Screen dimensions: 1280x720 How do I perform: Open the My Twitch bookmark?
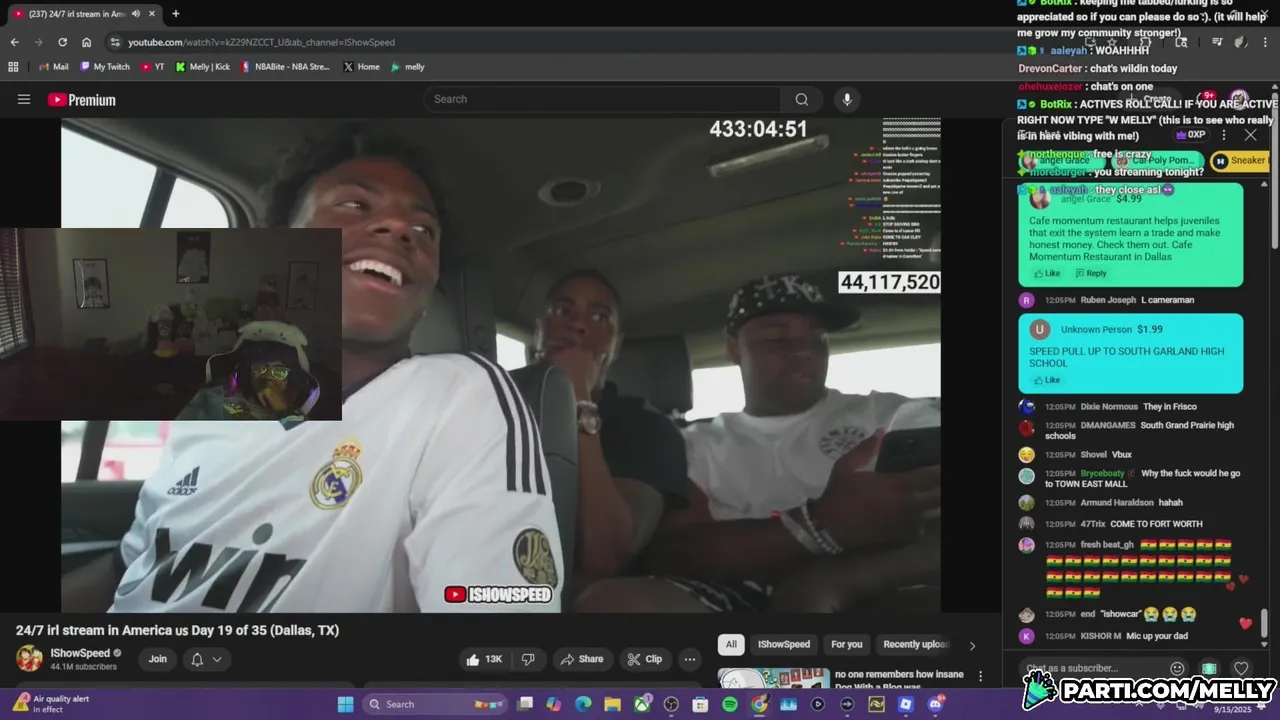[104, 67]
